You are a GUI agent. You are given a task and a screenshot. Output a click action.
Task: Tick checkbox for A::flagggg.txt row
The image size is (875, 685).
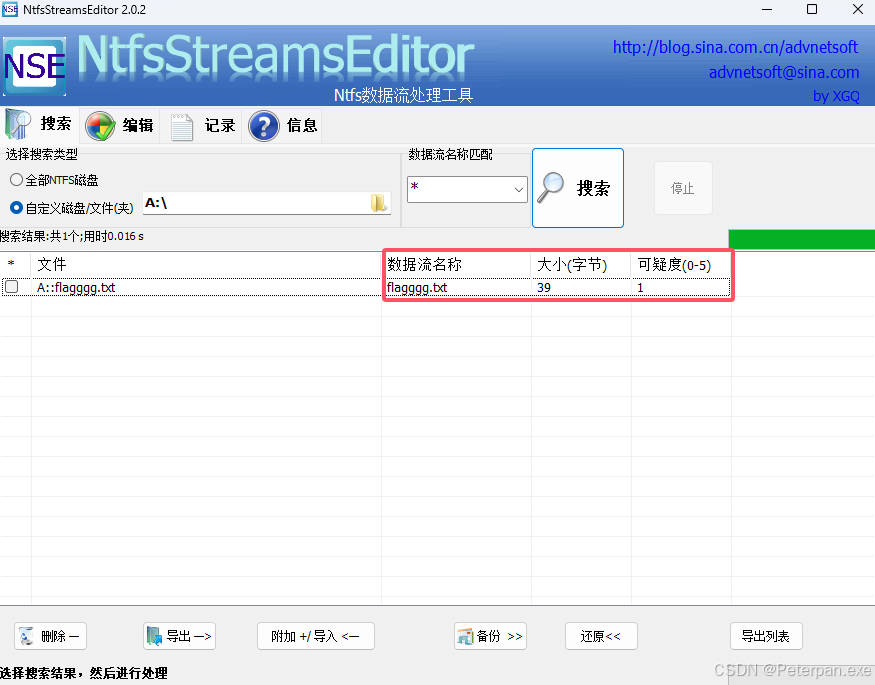[x=12, y=287]
